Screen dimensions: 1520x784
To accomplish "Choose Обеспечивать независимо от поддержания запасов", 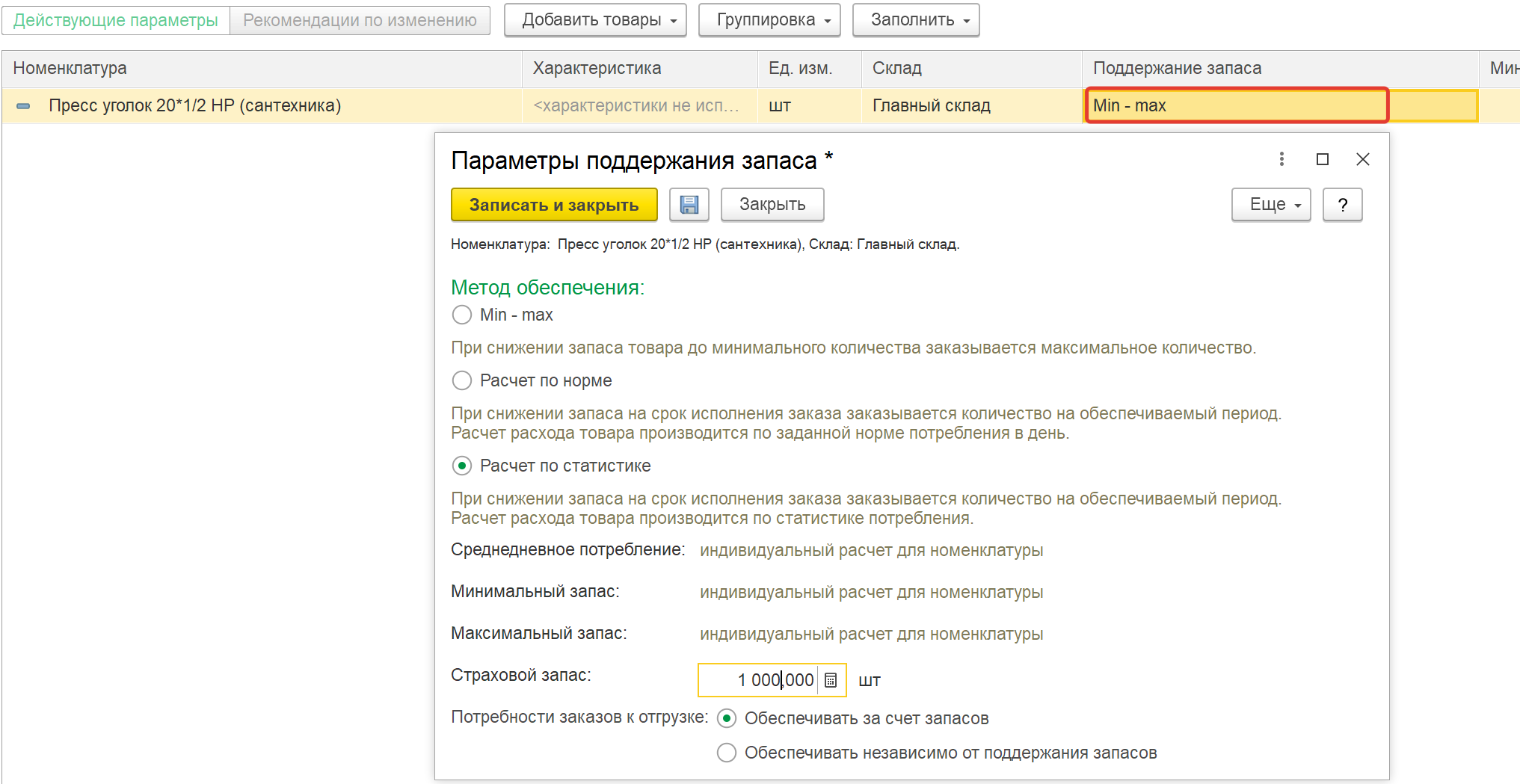I will point(726,753).
